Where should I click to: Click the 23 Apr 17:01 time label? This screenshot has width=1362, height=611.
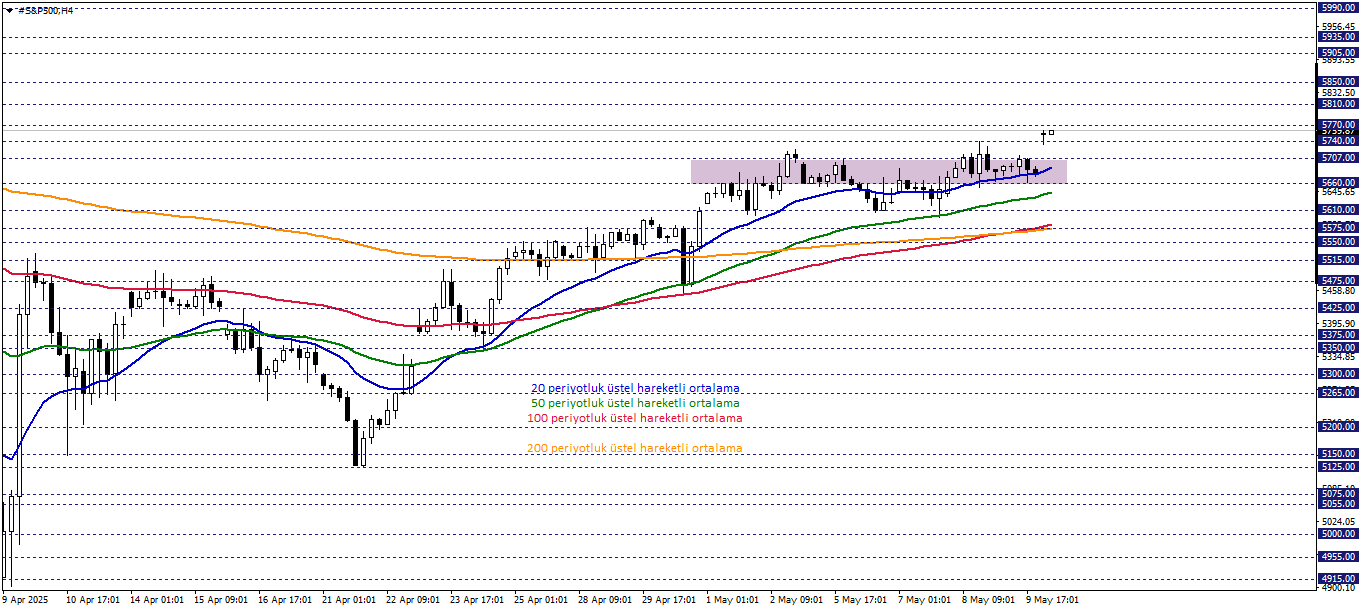[477, 600]
